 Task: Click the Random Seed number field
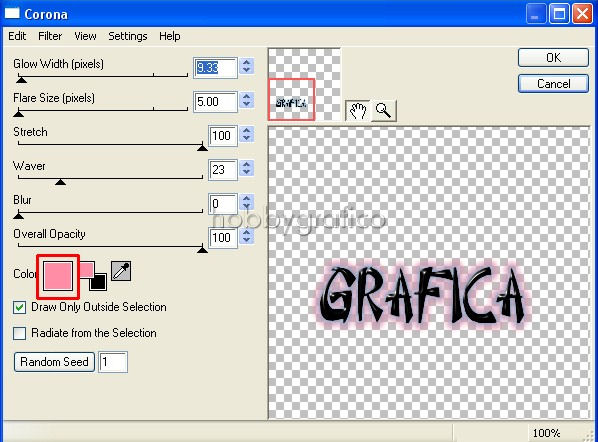point(113,362)
